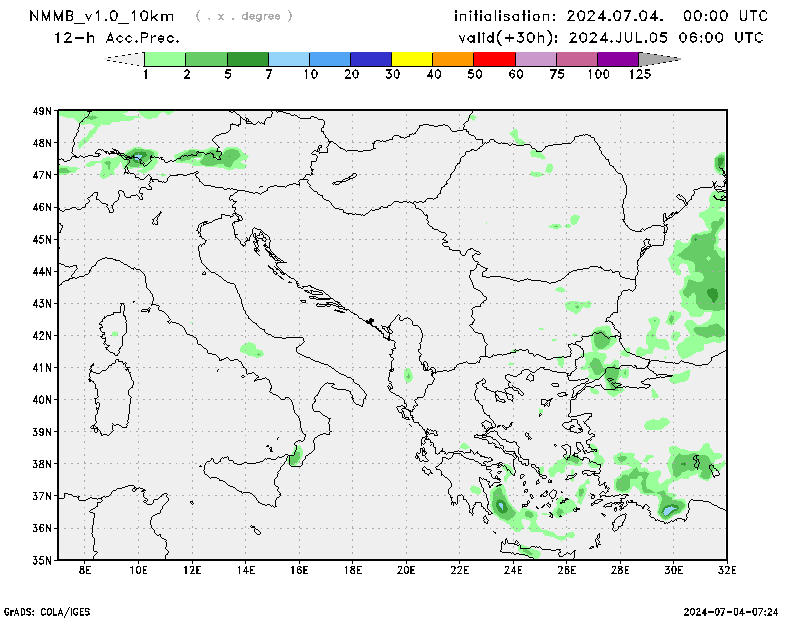Image resolution: width=800 pixels, height=618 pixels.
Task: Select the red 50–60 legend swatch
Action: point(494,59)
